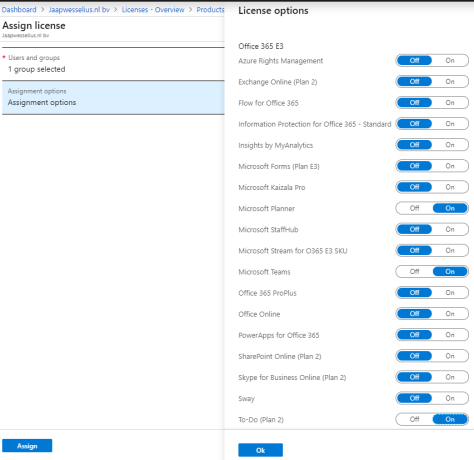This screenshot has width=474, height=460.
Task: Turn on Microsoft Forms (Plan E3)
Action: tap(450, 166)
